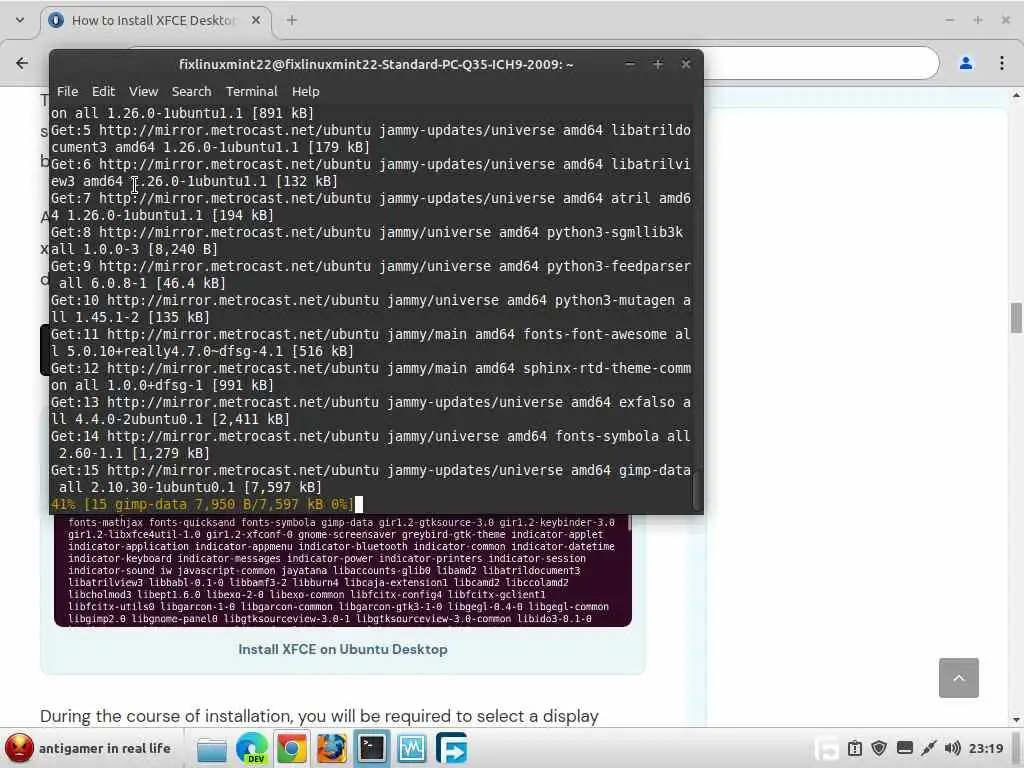Click the paragraph 'During the course of installation'
Screen dimensions: 1024x768
[319, 716]
